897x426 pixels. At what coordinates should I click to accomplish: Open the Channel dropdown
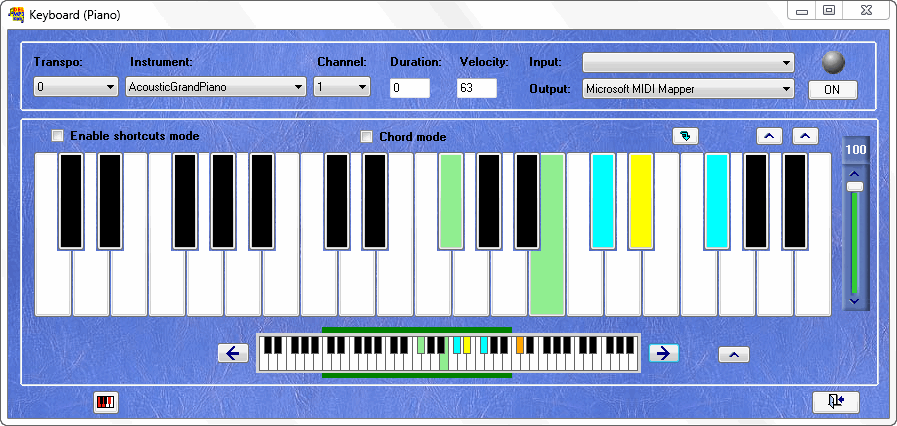342,87
